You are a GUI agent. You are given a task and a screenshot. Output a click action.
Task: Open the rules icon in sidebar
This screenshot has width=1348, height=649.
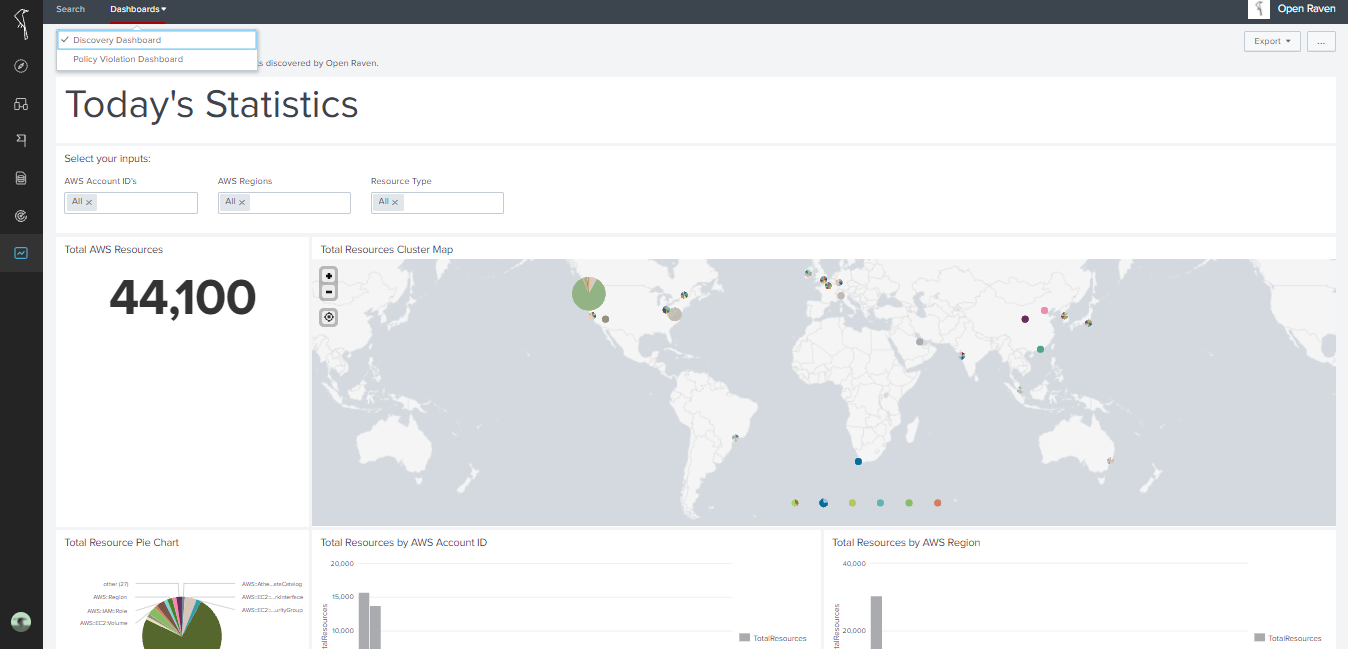point(21,141)
